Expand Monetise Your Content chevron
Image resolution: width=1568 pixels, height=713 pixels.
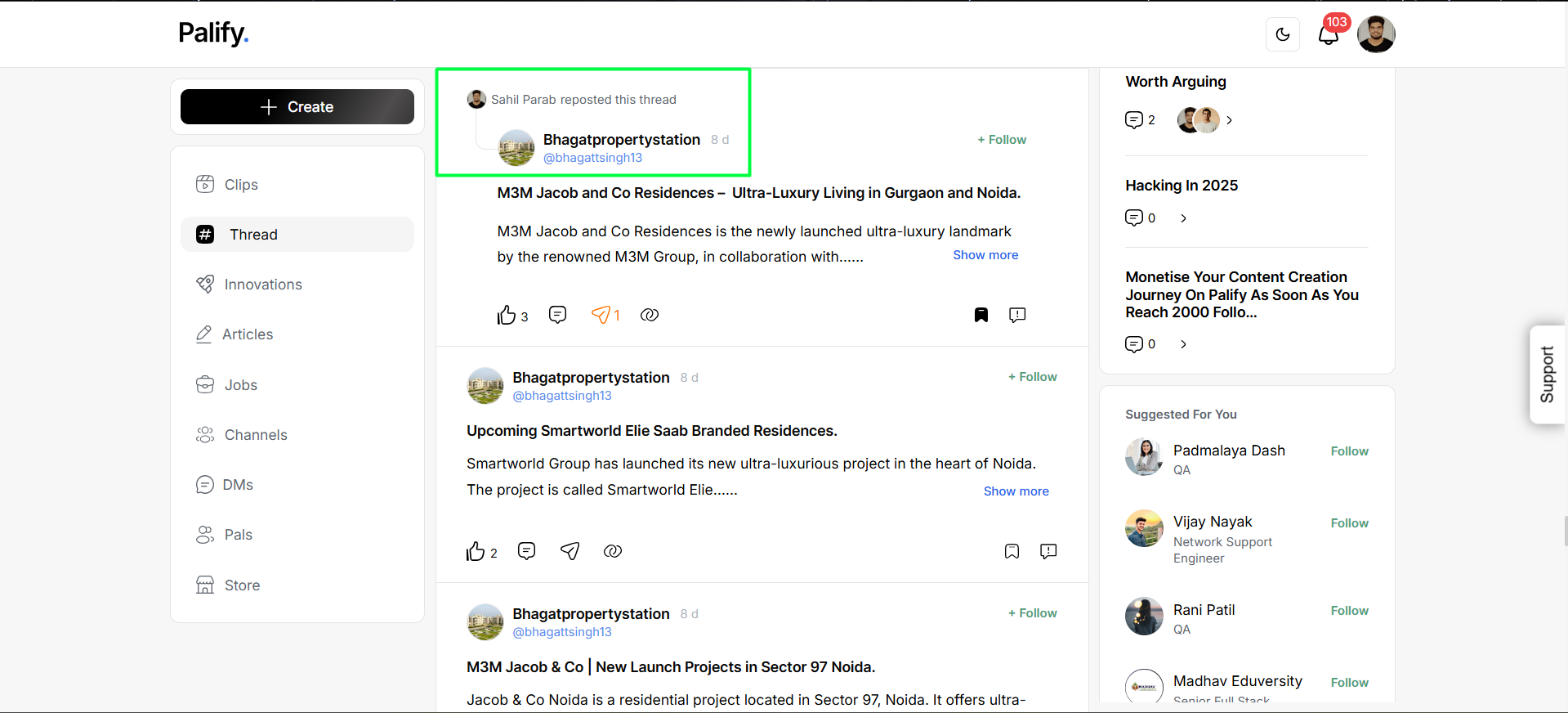pyautogui.click(x=1184, y=344)
